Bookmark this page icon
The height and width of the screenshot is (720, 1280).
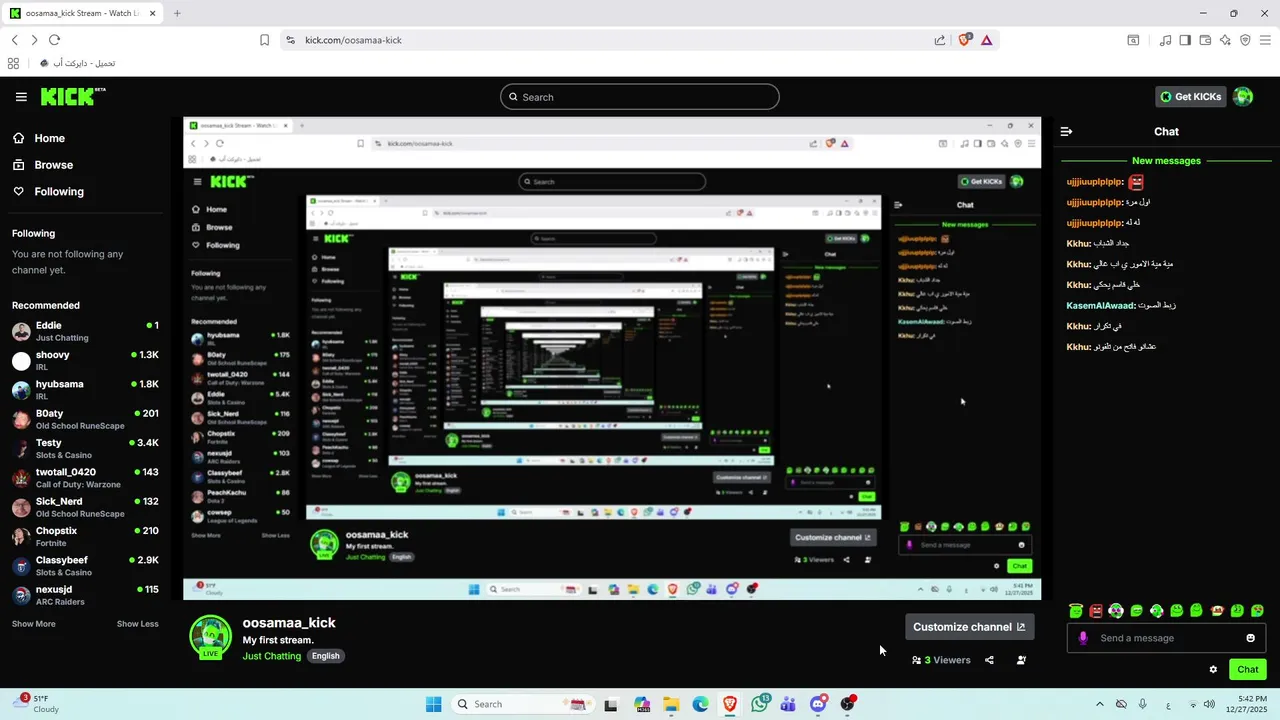tap(264, 40)
